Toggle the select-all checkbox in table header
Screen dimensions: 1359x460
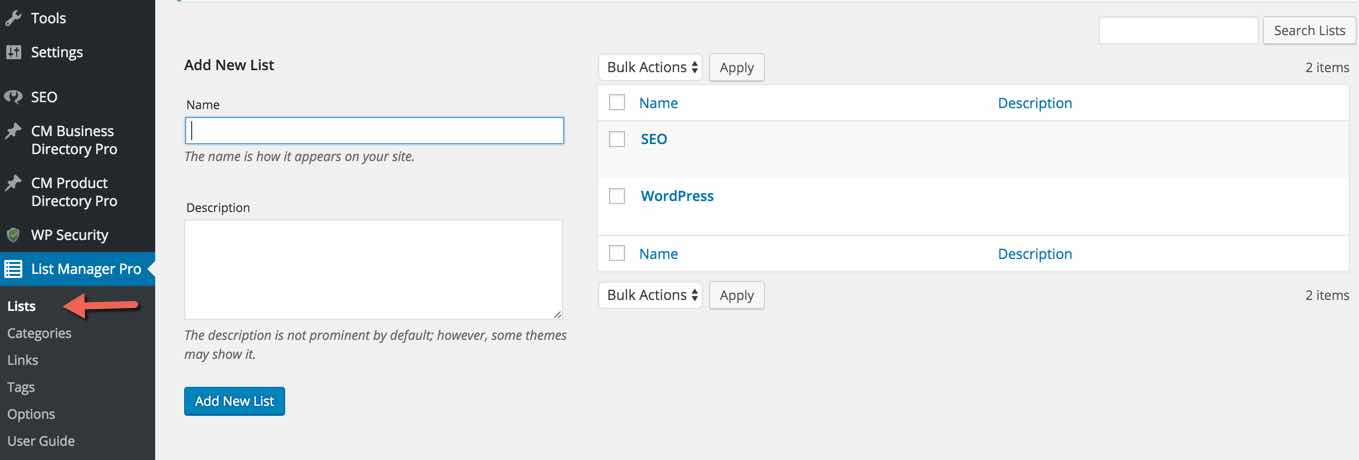[617, 103]
